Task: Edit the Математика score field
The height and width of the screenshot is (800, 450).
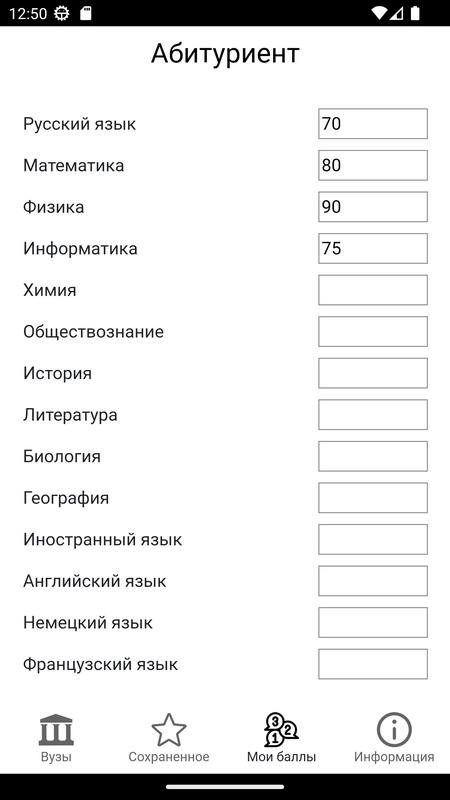Action: (373, 165)
